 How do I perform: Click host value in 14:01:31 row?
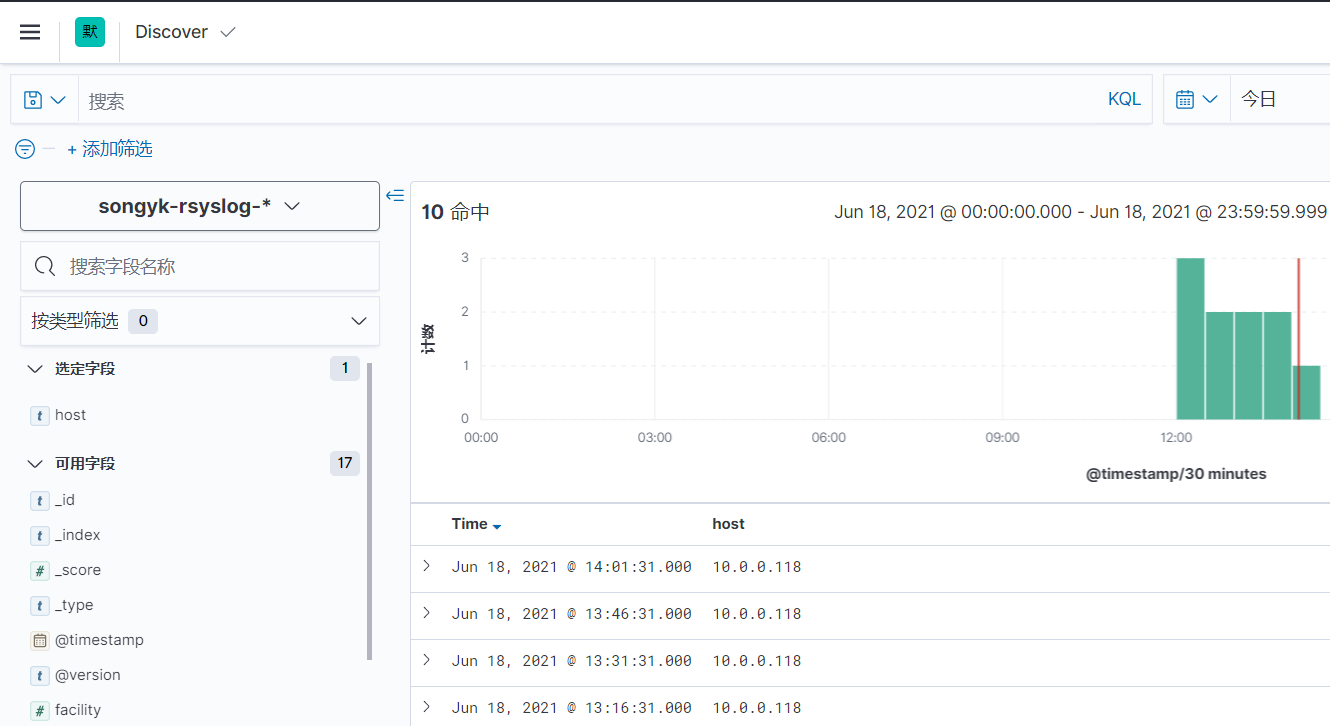[x=757, y=567]
